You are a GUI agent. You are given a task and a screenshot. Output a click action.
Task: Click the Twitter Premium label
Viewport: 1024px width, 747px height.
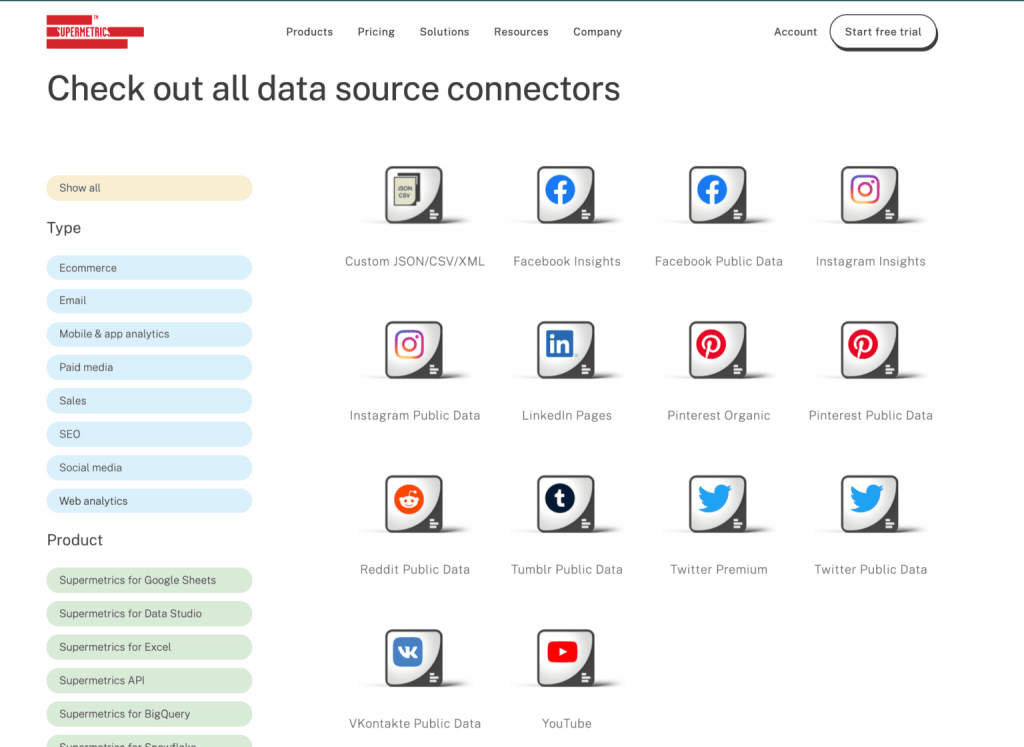click(x=718, y=569)
